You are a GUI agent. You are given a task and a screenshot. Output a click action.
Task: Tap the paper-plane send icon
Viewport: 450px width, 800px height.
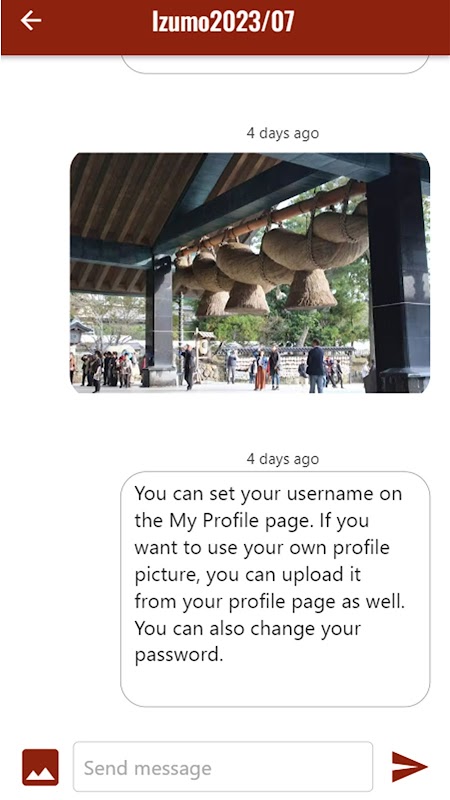point(409,766)
